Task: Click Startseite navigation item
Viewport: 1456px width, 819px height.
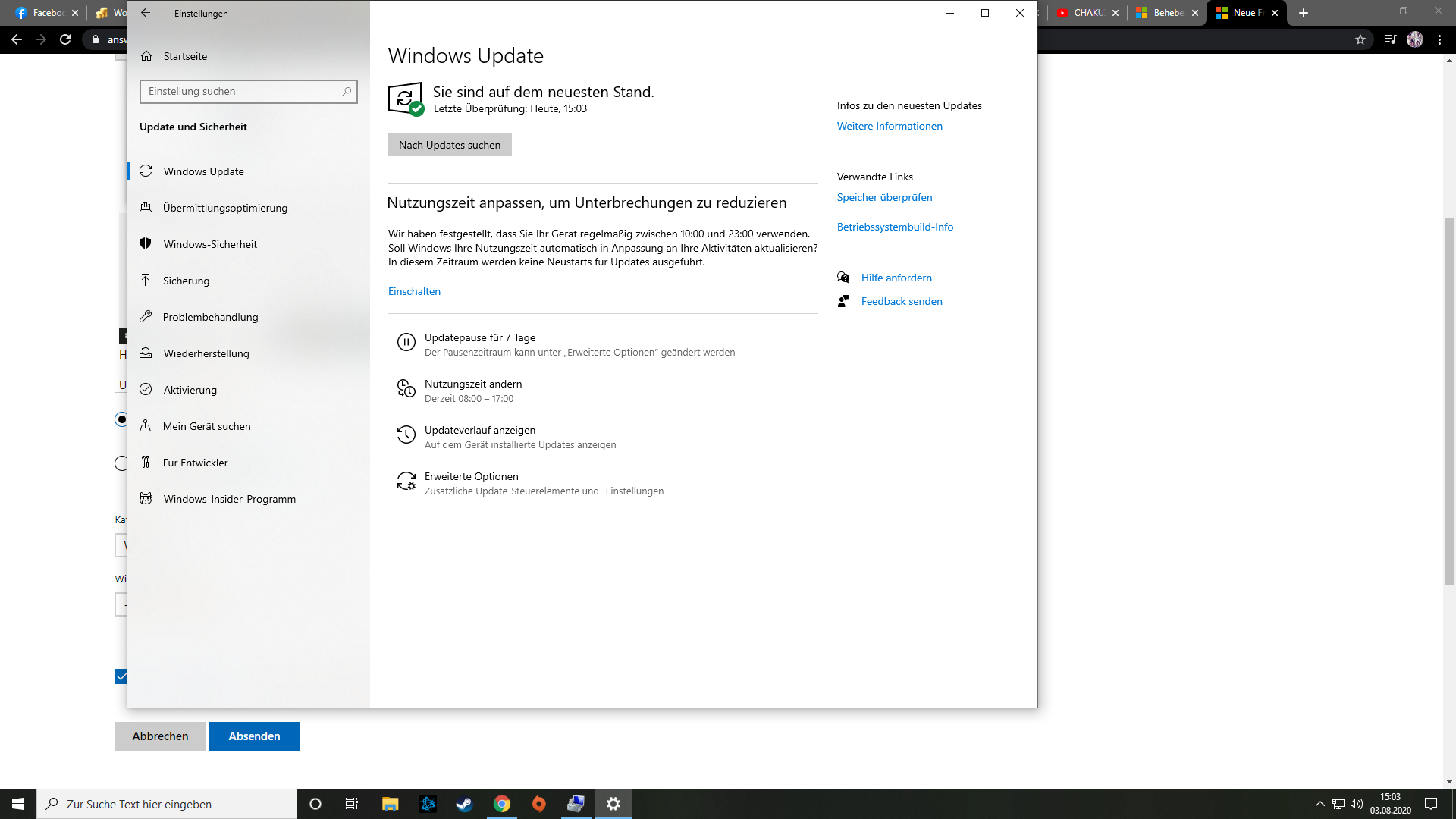Action: [x=185, y=56]
